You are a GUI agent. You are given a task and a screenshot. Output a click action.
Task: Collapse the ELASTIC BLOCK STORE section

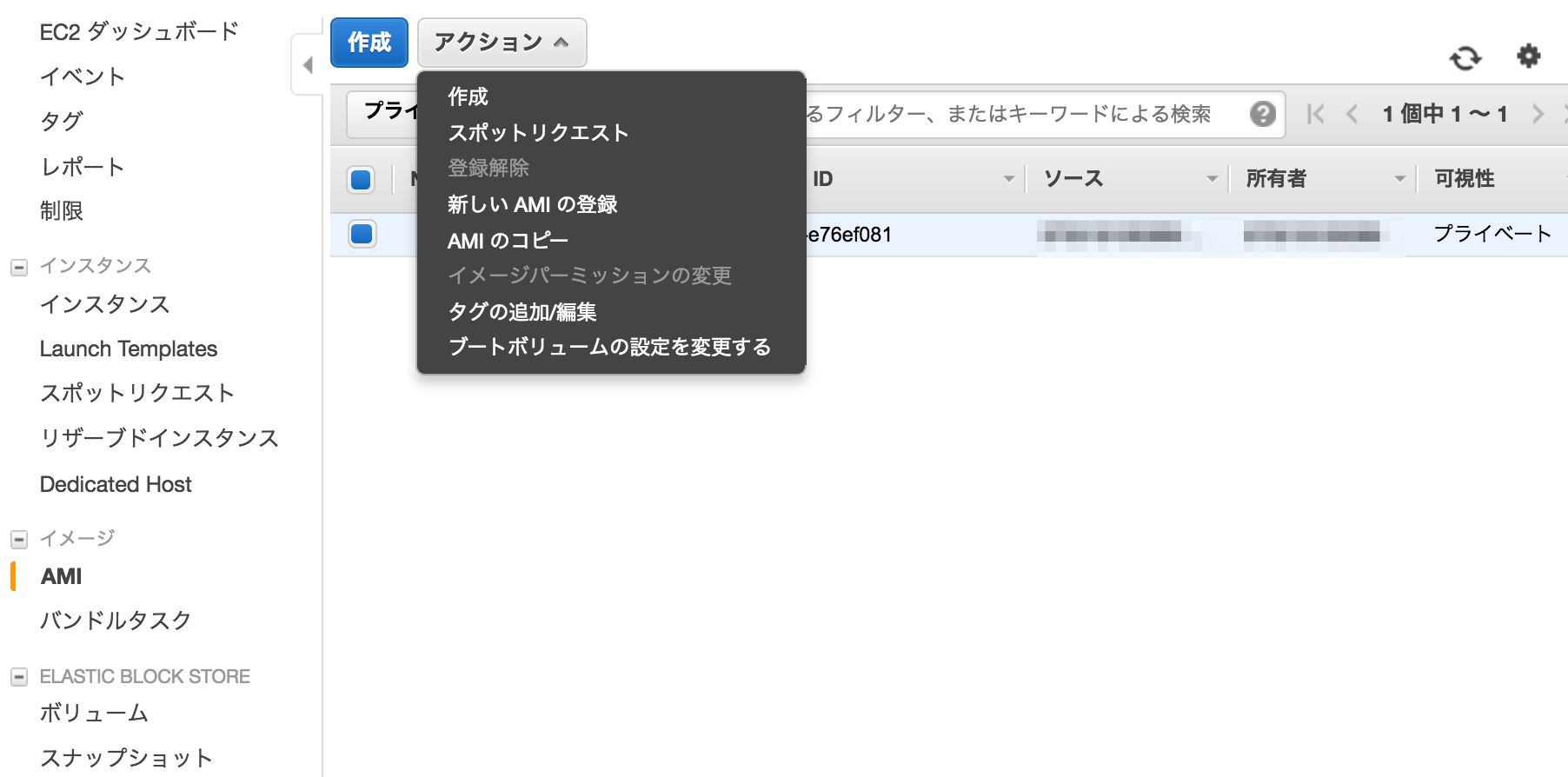[x=19, y=677]
